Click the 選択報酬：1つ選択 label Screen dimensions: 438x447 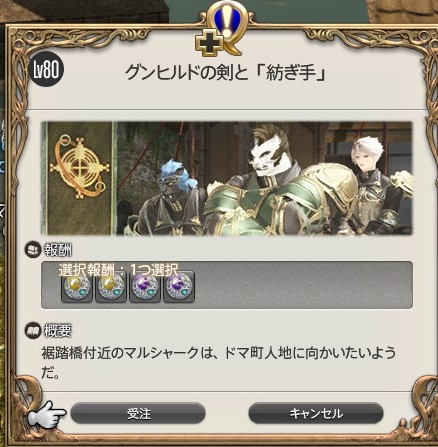[119, 270]
